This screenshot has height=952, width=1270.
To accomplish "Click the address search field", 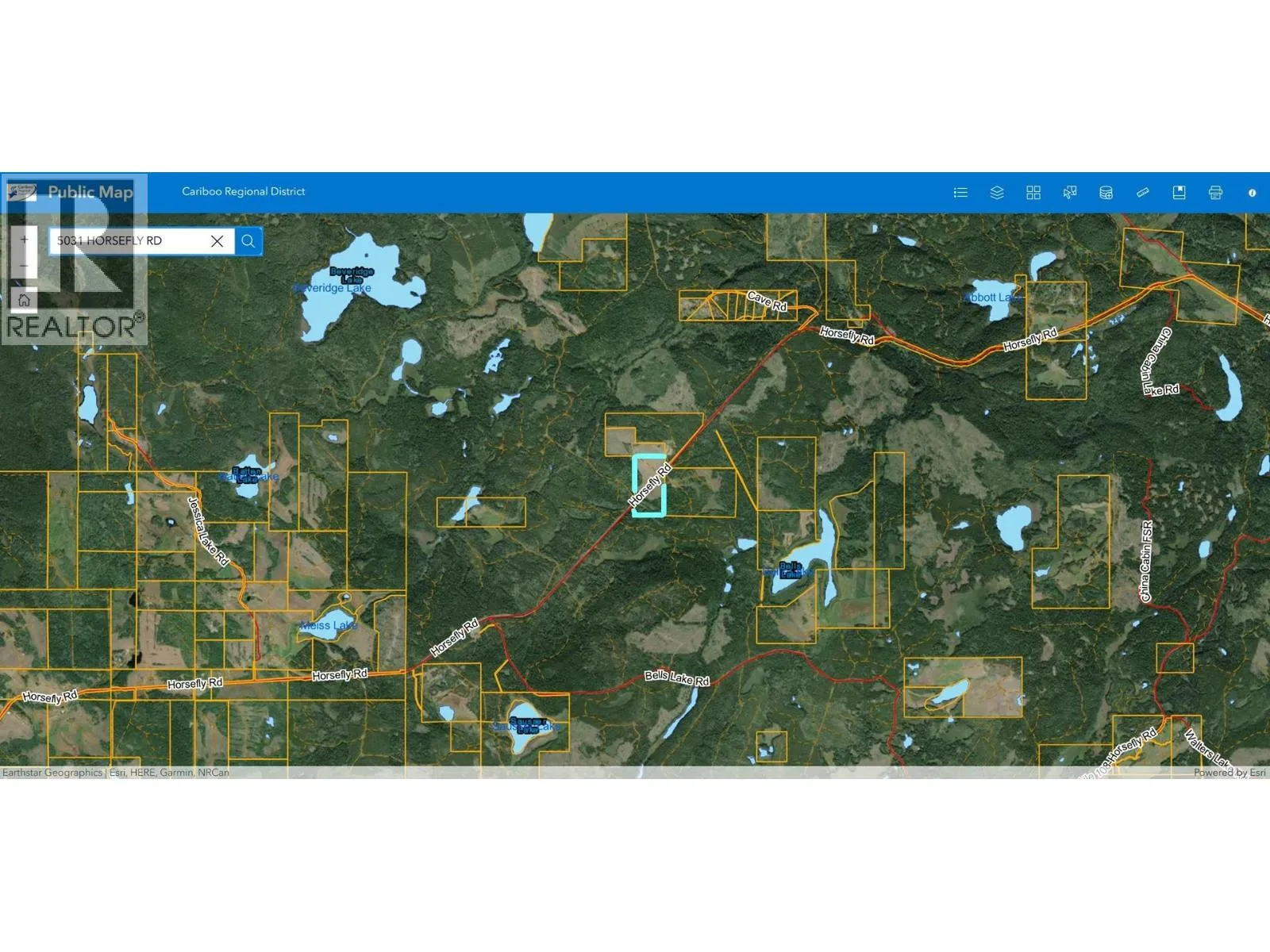I will click(x=141, y=240).
